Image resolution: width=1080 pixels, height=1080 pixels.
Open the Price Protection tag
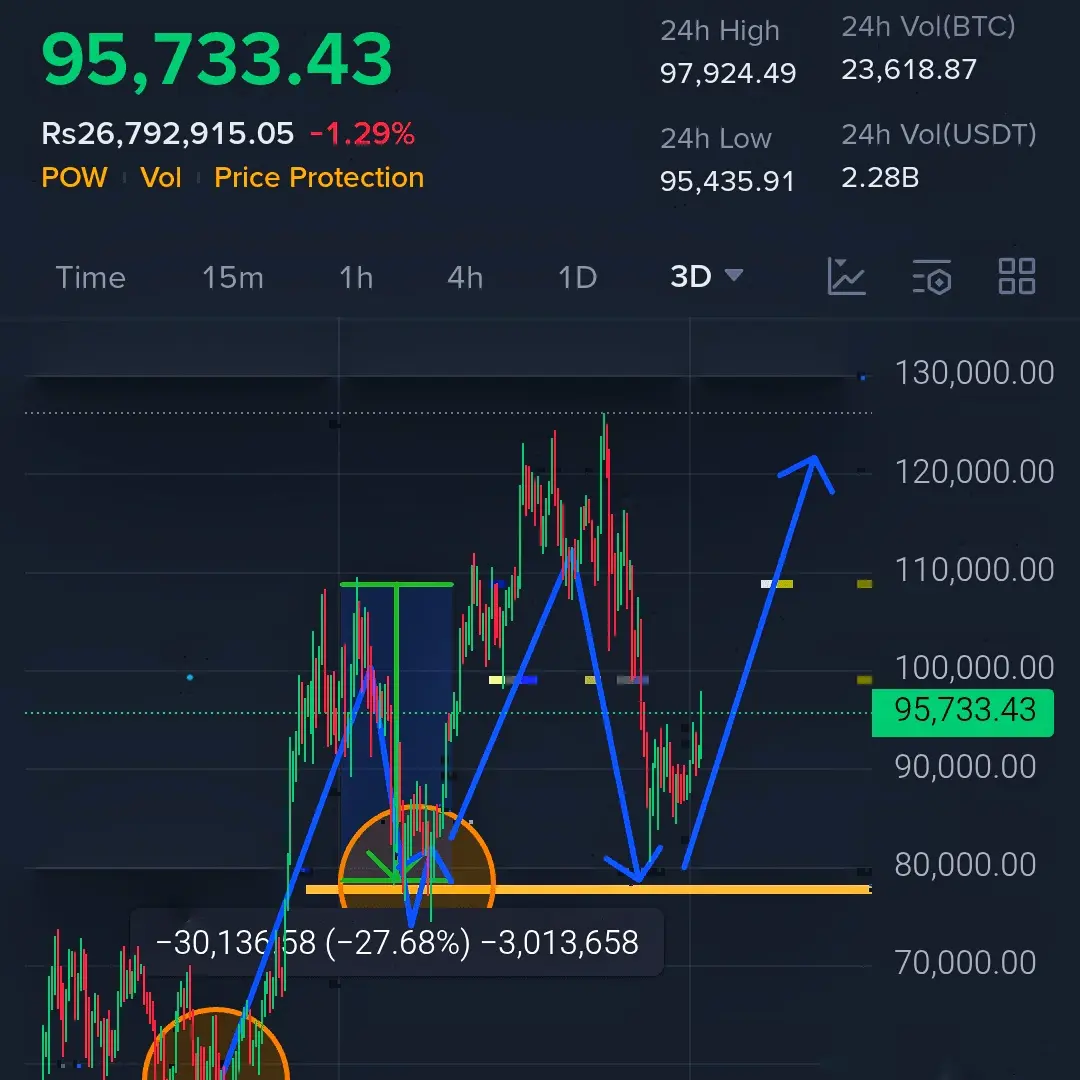click(319, 178)
